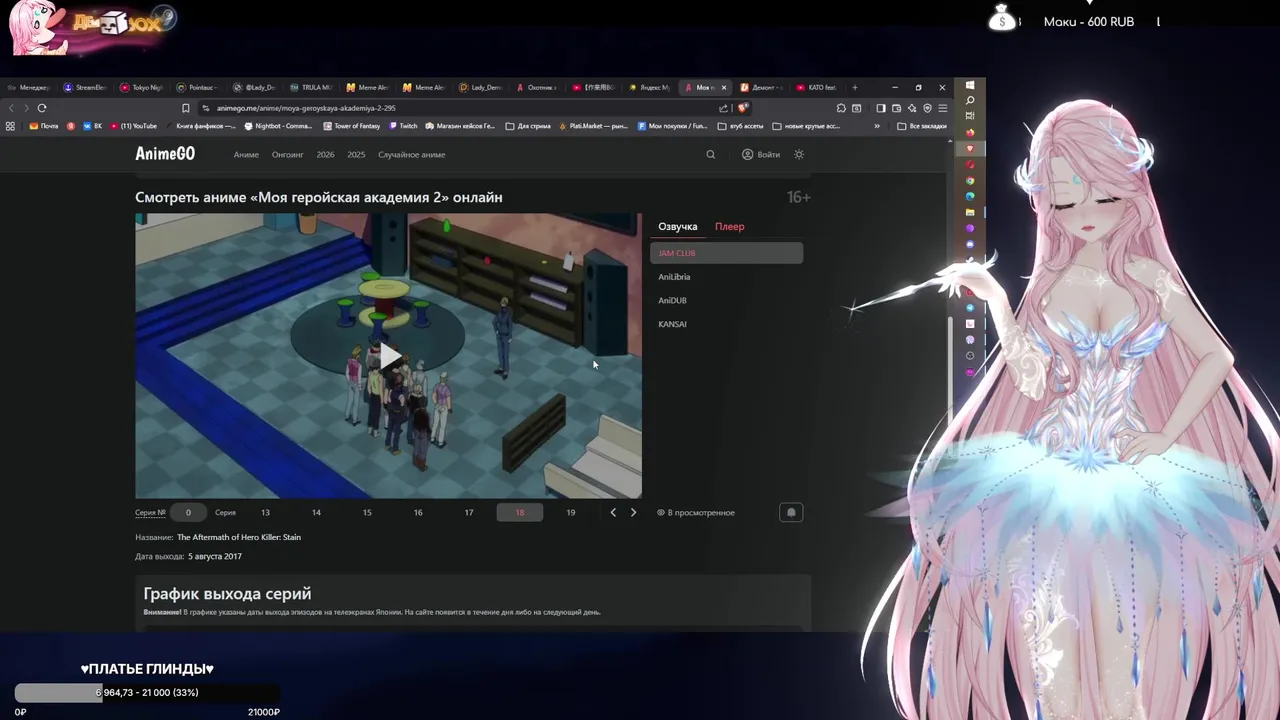Click the 'ПЛАТЬЕ ГЛИНДЫ' donation goal progress bar
This screenshot has height=720, width=1280.
[x=147, y=692]
